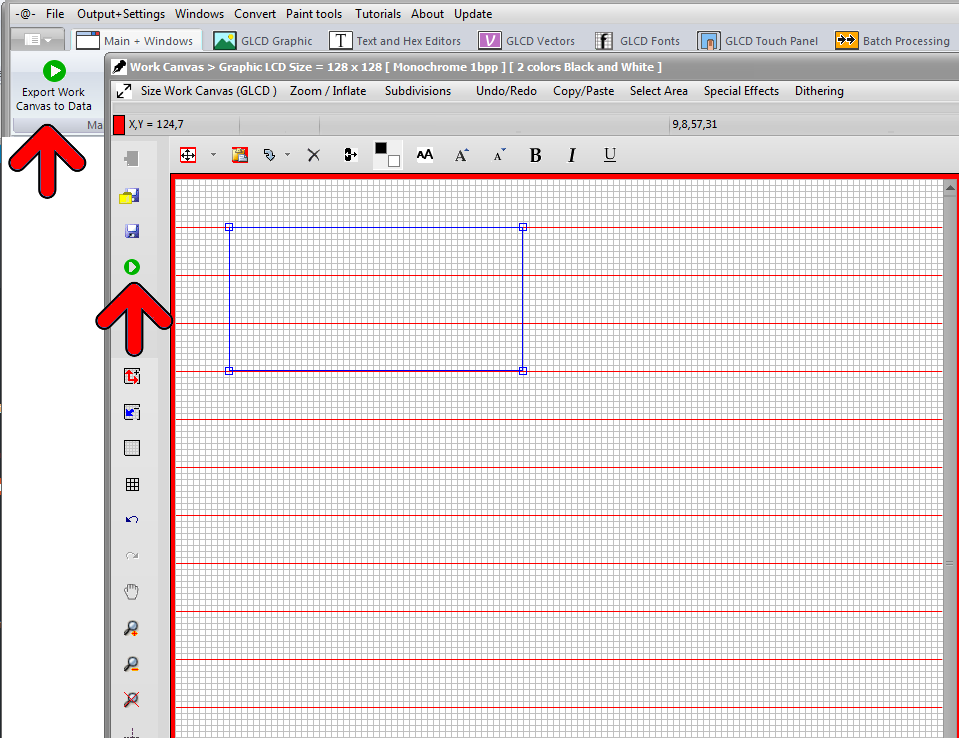This screenshot has width=959, height=738.
Task: Open dropdown arrow next to move-arrows icon
Action: [x=213, y=155]
